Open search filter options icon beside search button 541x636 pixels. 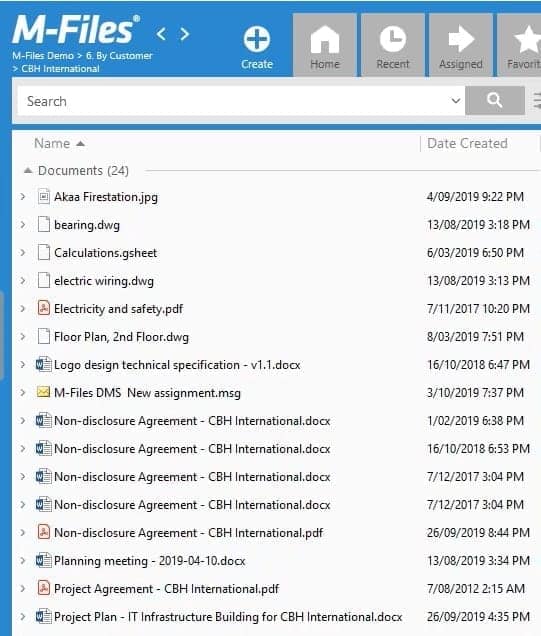coord(537,100)
